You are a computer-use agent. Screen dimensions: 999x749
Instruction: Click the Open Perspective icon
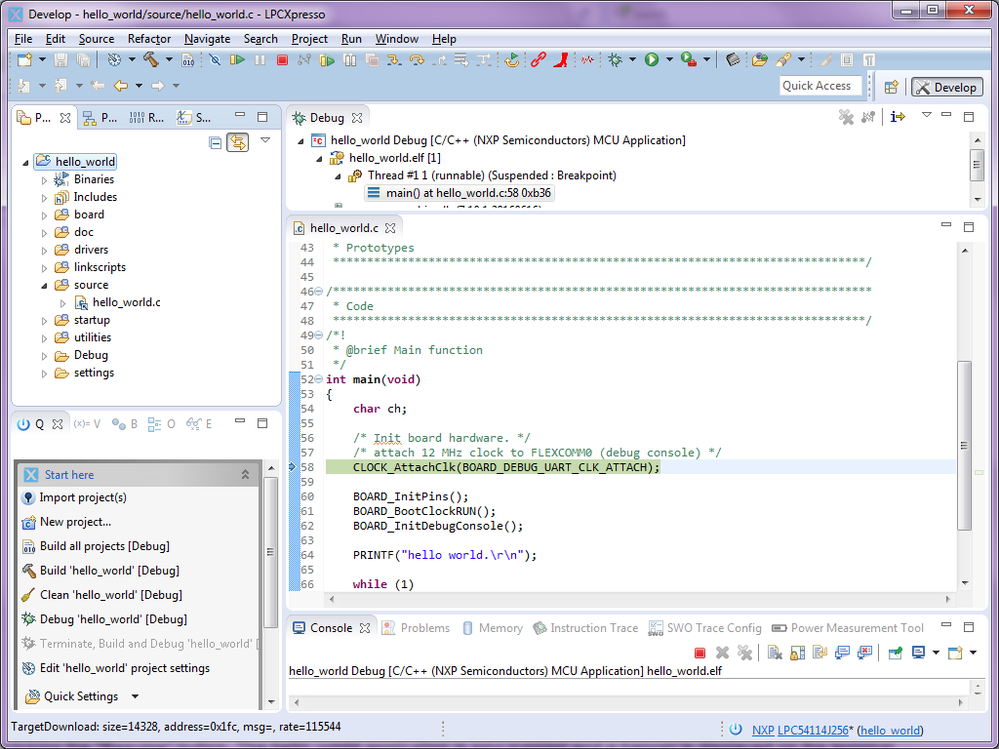pyautogui.click(x=891, y=87)
